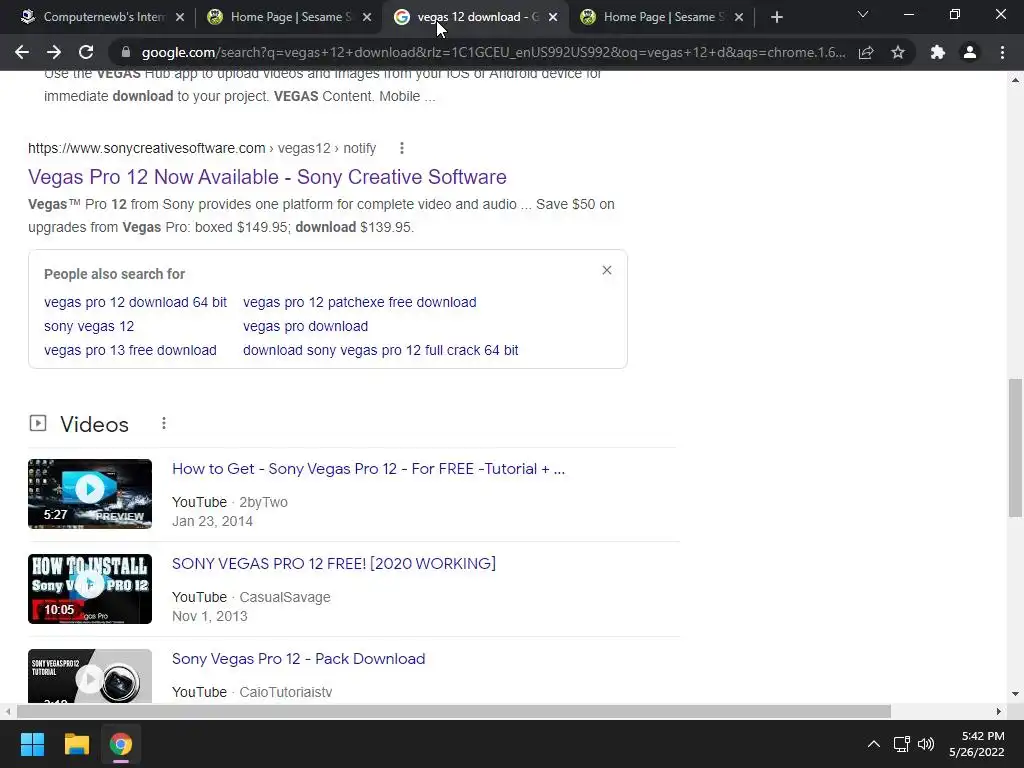Screen dimensions: 1024x768
Task: Click the padlock site info icon
Action: pyautogui.click(x=126, y=52)
